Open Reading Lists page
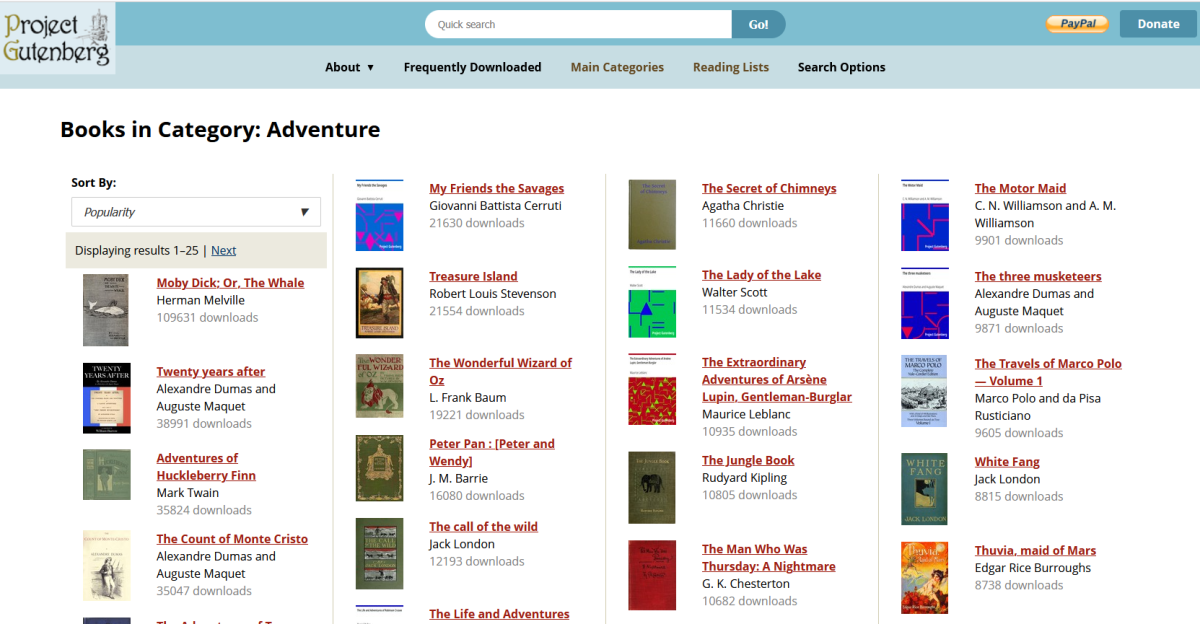This screenshot has height=624, width=1200. tap(731, 67)
